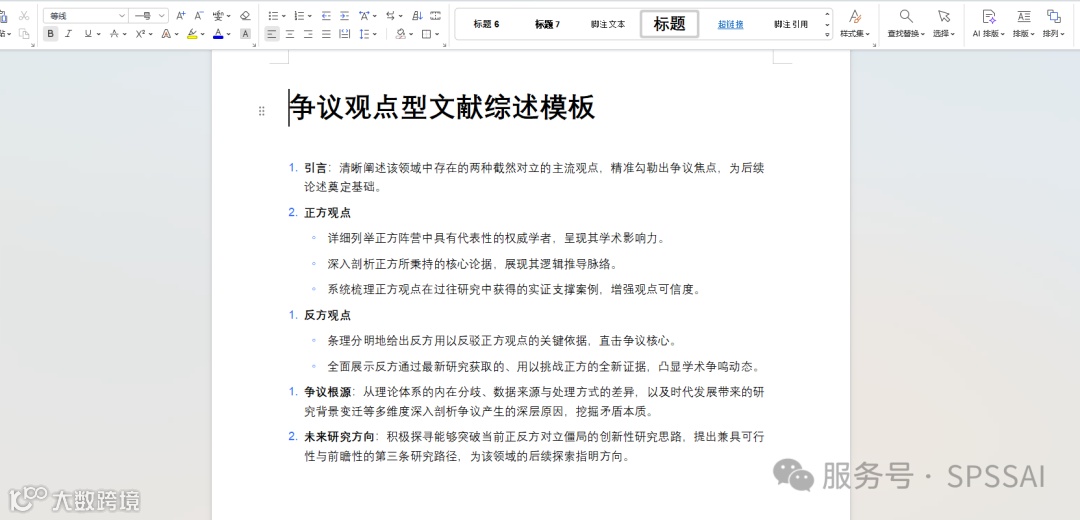Click the Cut scissors icon
Image resolution: width=1080 pixels, height=520 pixels.
pos(24,15)
